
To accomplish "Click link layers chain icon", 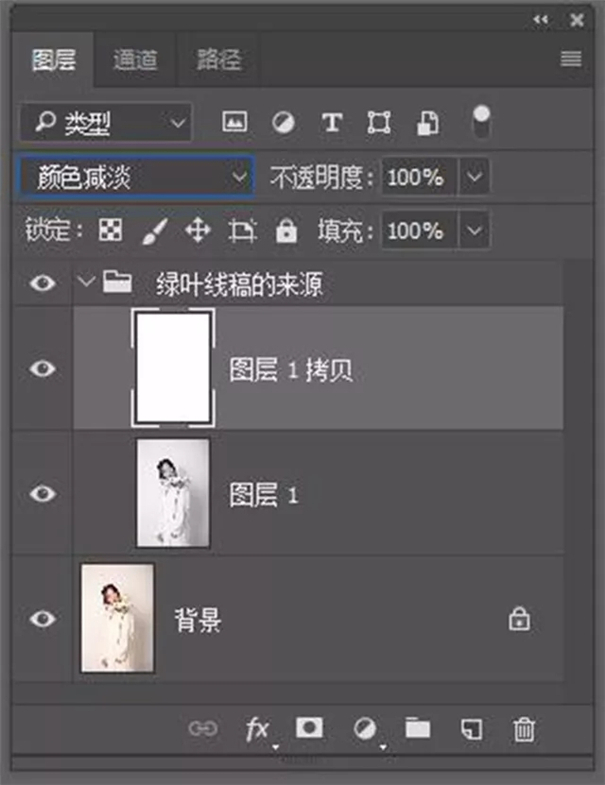I will click(203, 728).
